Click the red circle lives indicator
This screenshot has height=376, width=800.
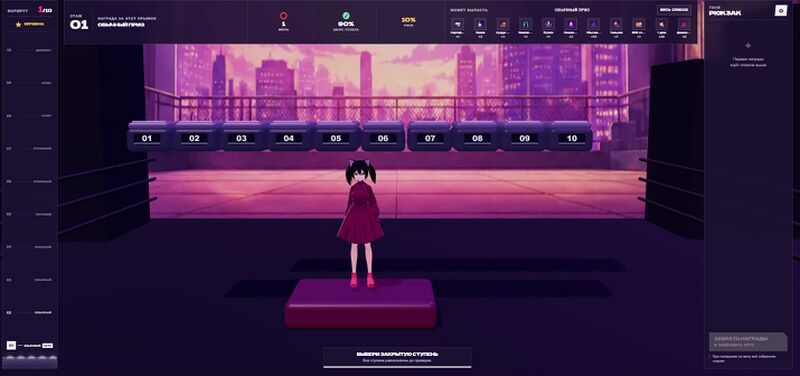point(284,15)
